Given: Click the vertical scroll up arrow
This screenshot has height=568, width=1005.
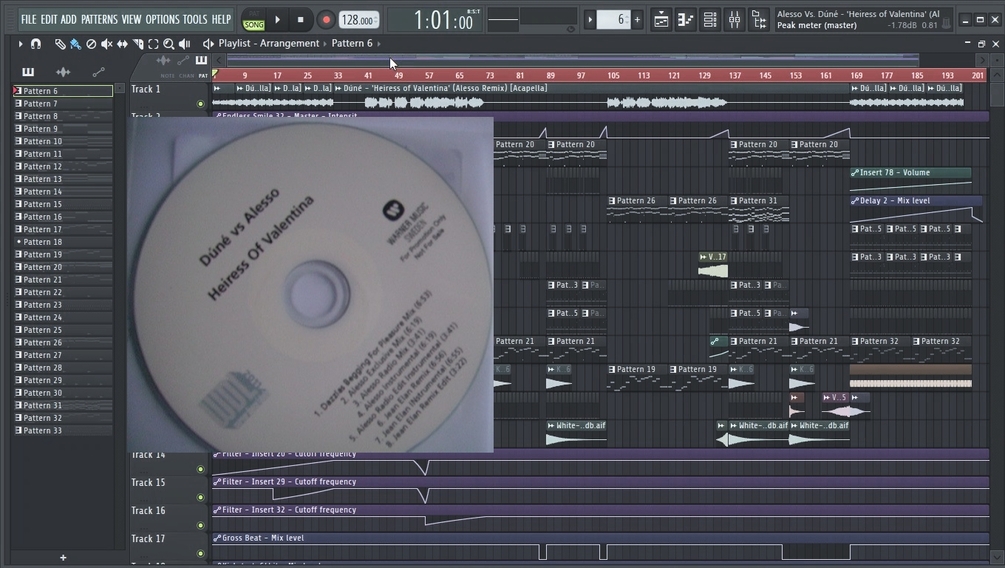Looking at the screenshot, I should 997,76.
